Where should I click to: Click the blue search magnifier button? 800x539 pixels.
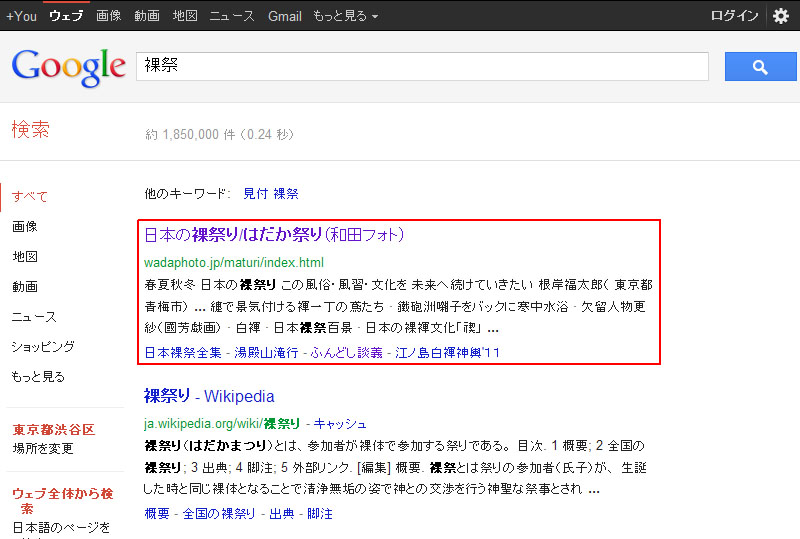pos(760,66)
